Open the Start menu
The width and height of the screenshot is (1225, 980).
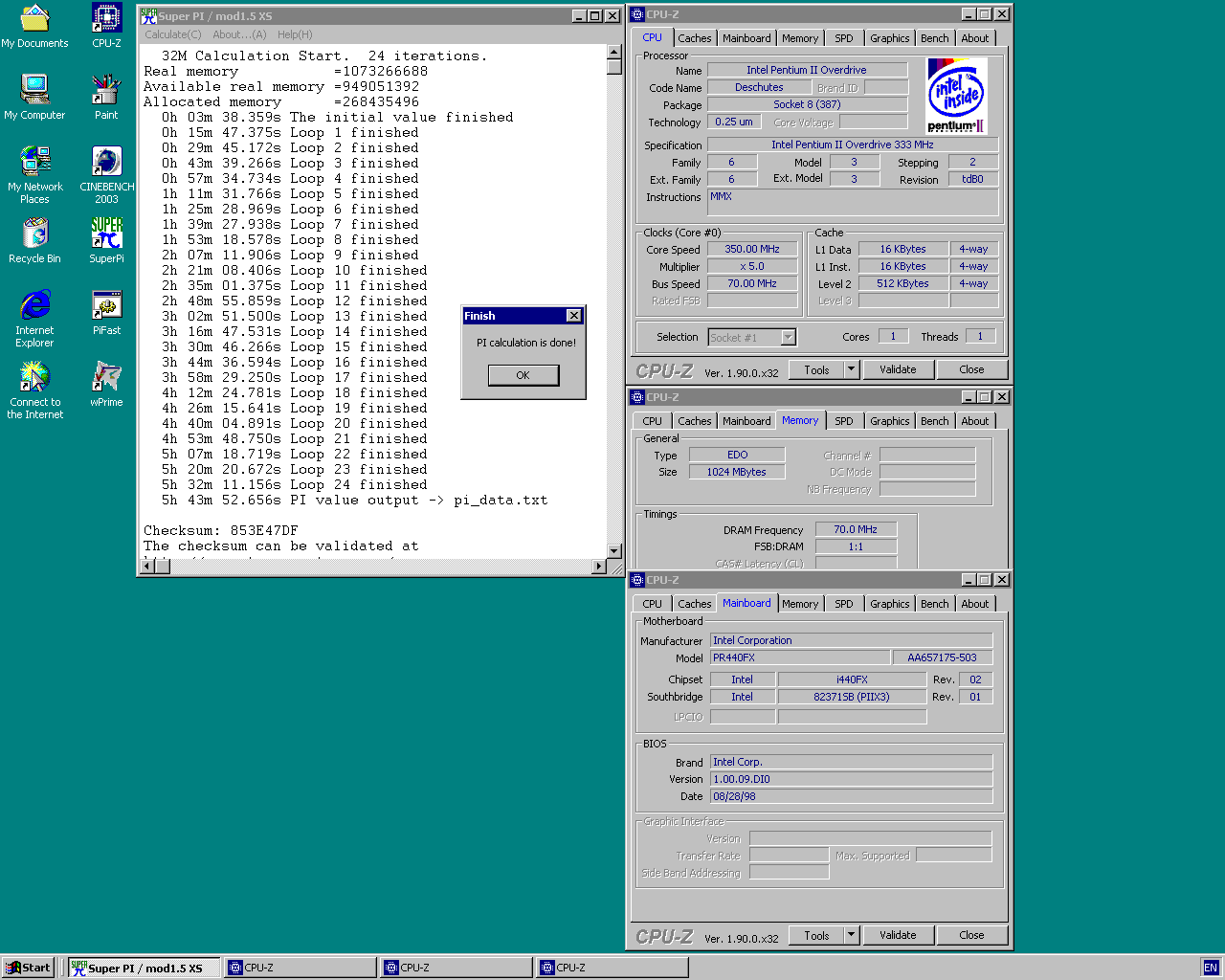point(28,968)
